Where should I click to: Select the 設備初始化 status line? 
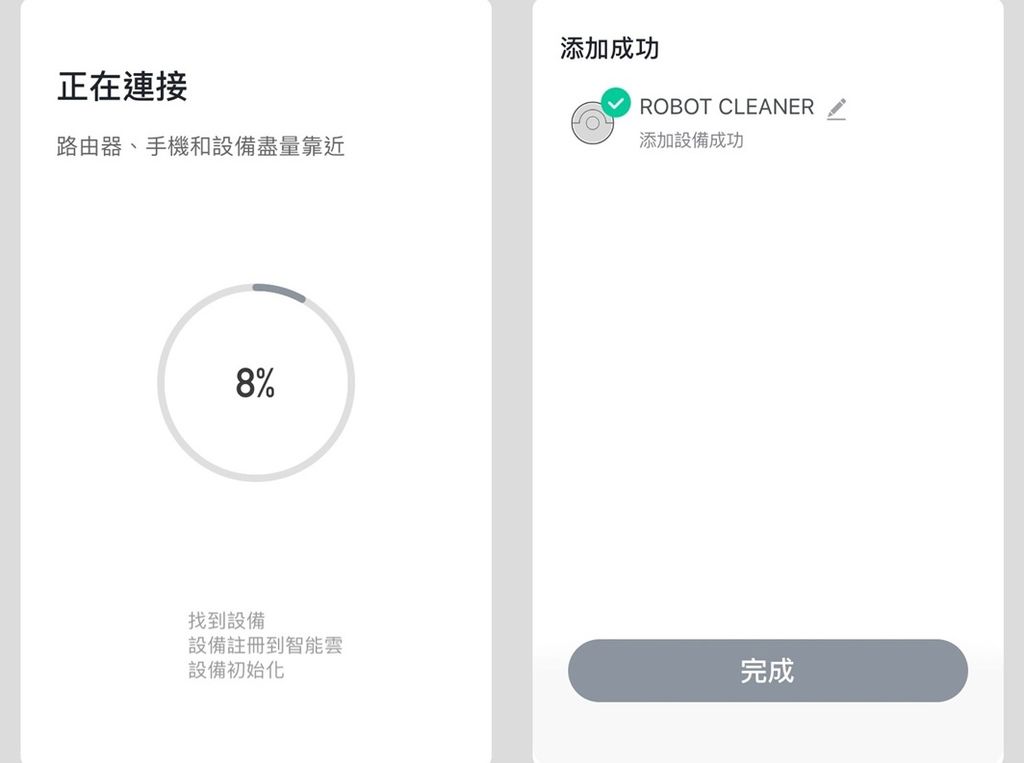(x=236, y=670)
